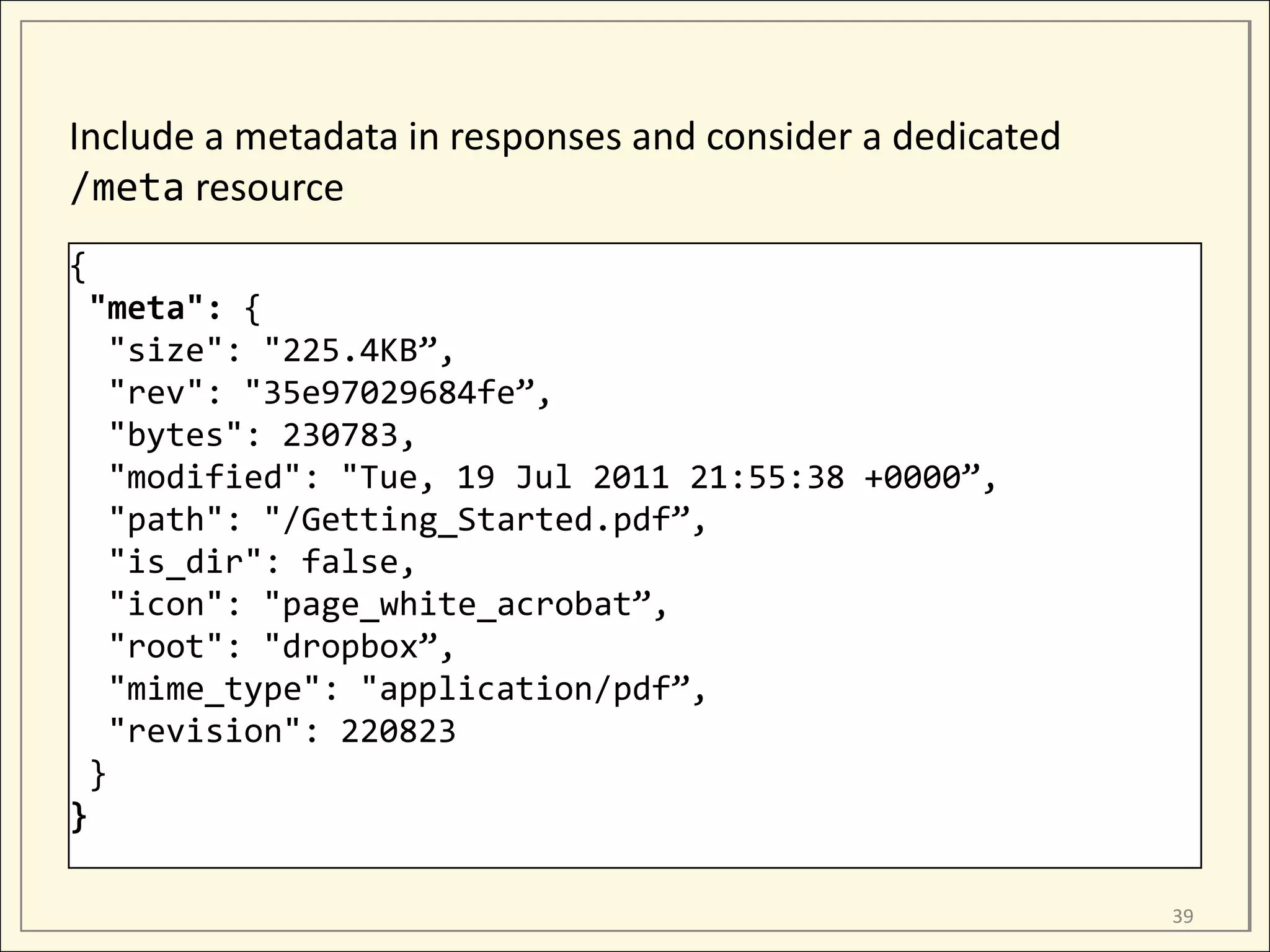Click the "/meta resource" heading text
The image size is (1270, 952).
(x=206, y=188)
